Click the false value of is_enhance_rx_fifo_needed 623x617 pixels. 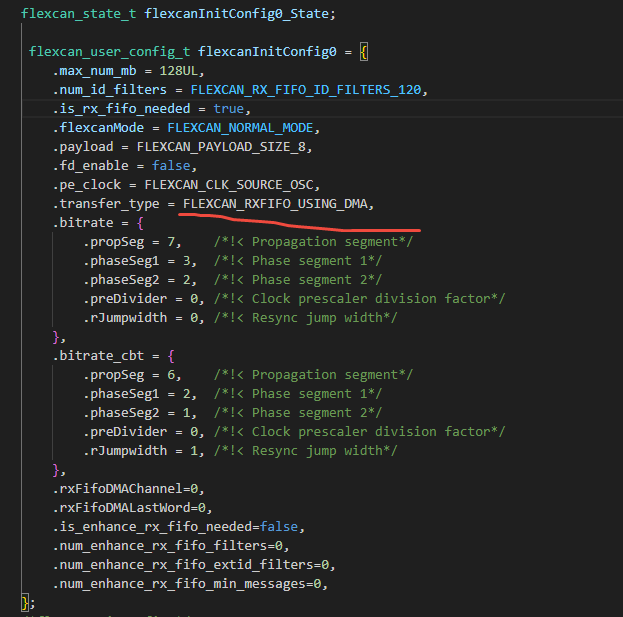279,527
